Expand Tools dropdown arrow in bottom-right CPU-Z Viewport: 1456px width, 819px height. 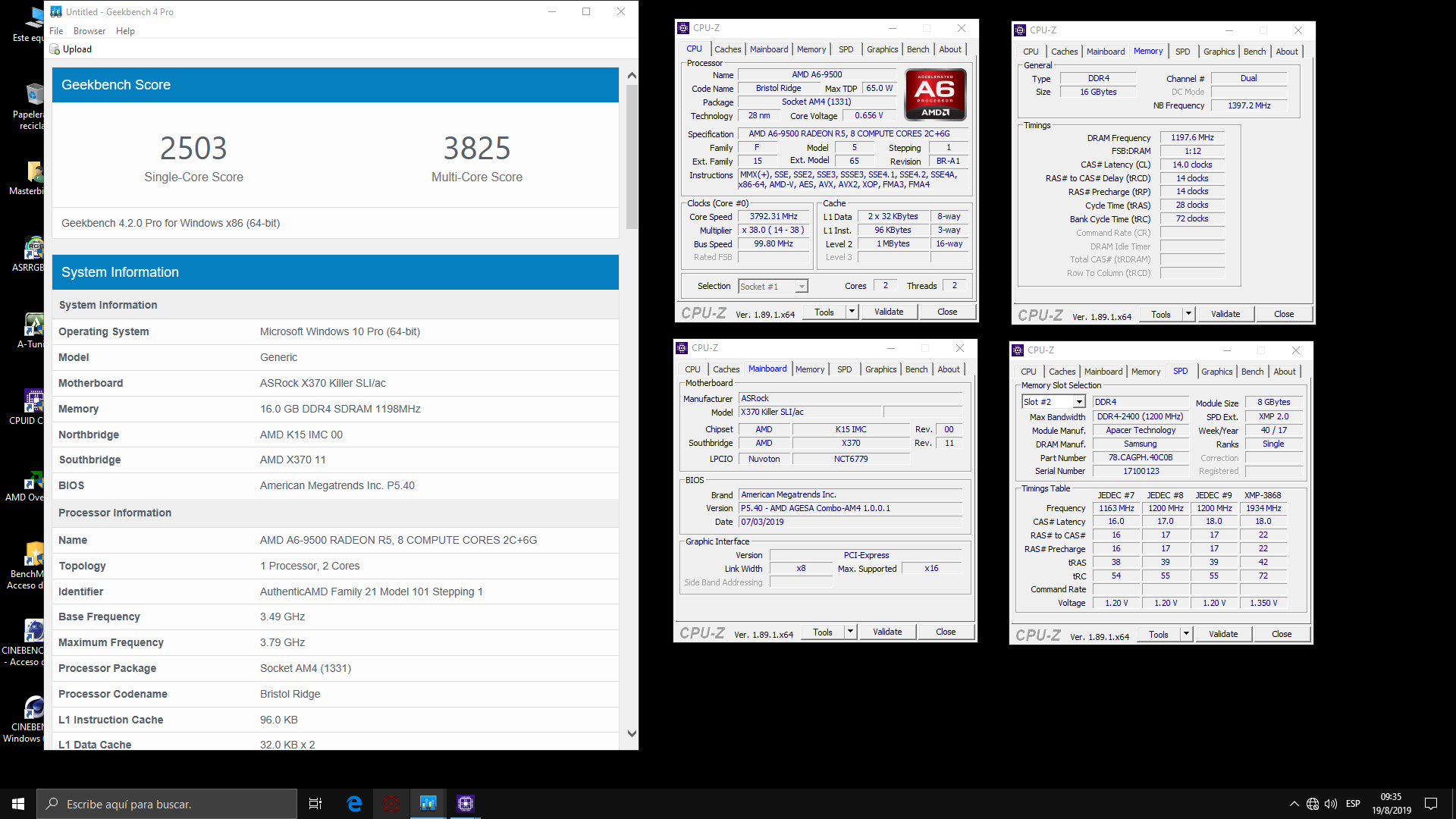1186,634
